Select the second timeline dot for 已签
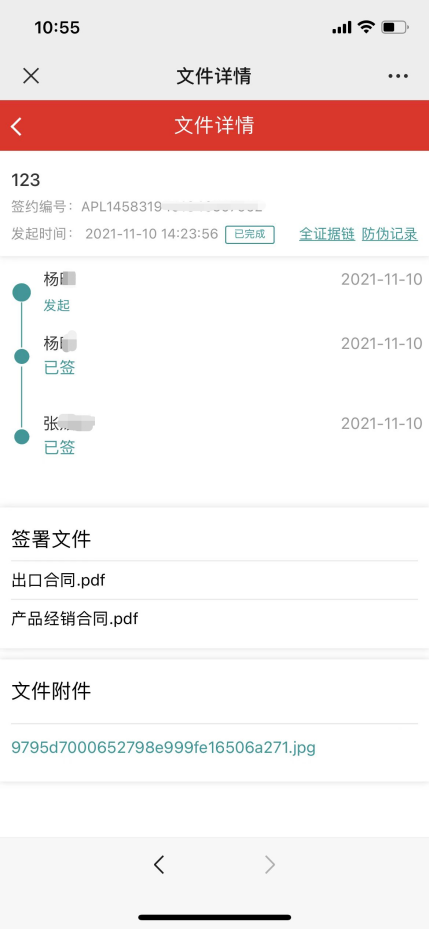This screenshot has height=930, width=430. click(22, 356)
